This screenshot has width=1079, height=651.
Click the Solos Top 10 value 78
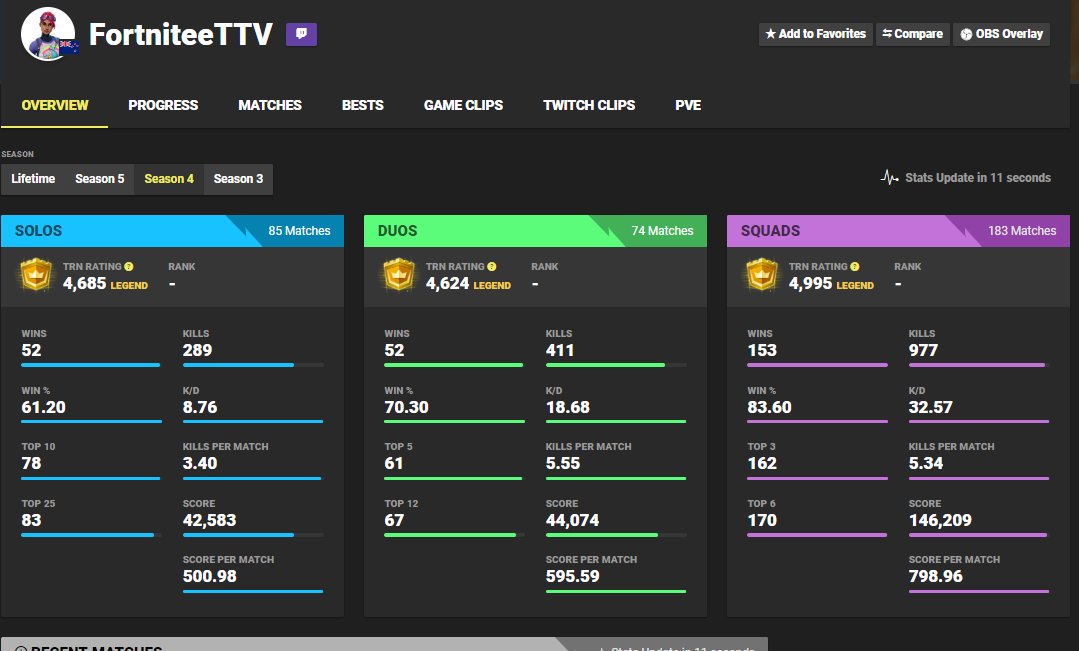pos(31,463)
